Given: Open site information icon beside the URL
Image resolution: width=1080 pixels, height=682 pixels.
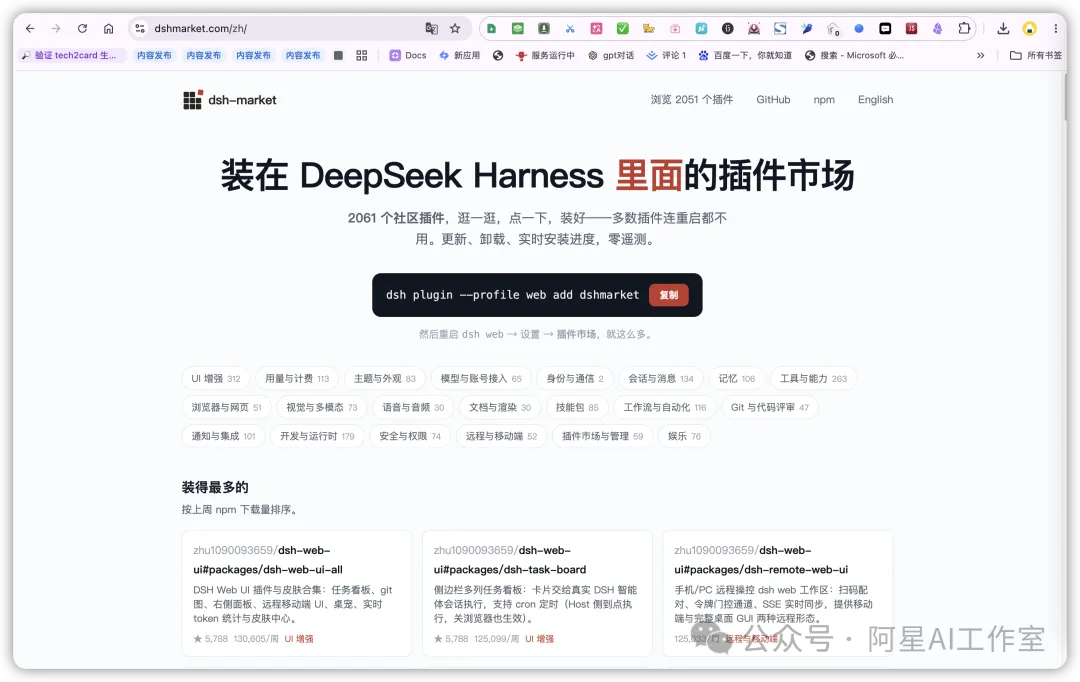Looking at the screenshot, I should point(140,28).
